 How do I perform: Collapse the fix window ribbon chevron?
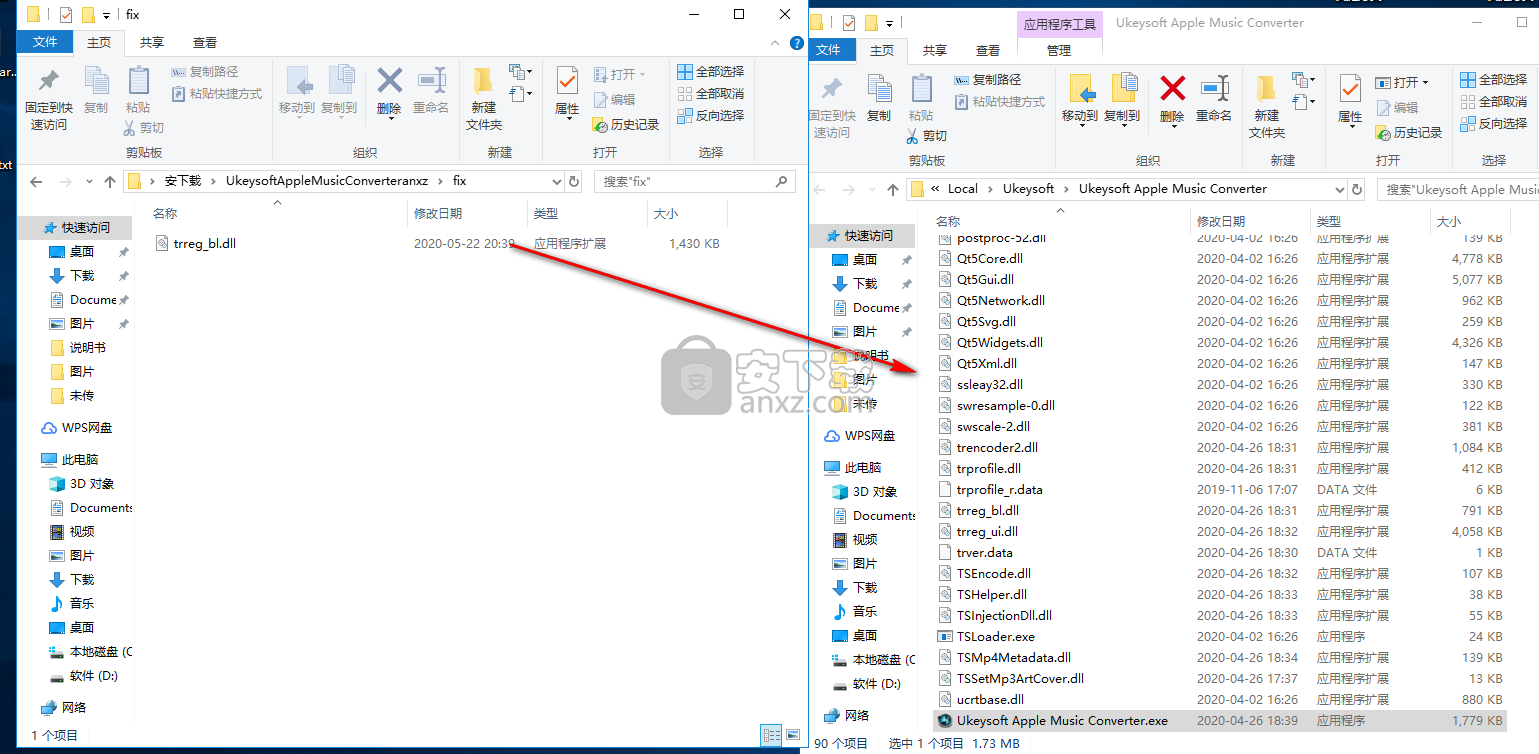(775, 42)
